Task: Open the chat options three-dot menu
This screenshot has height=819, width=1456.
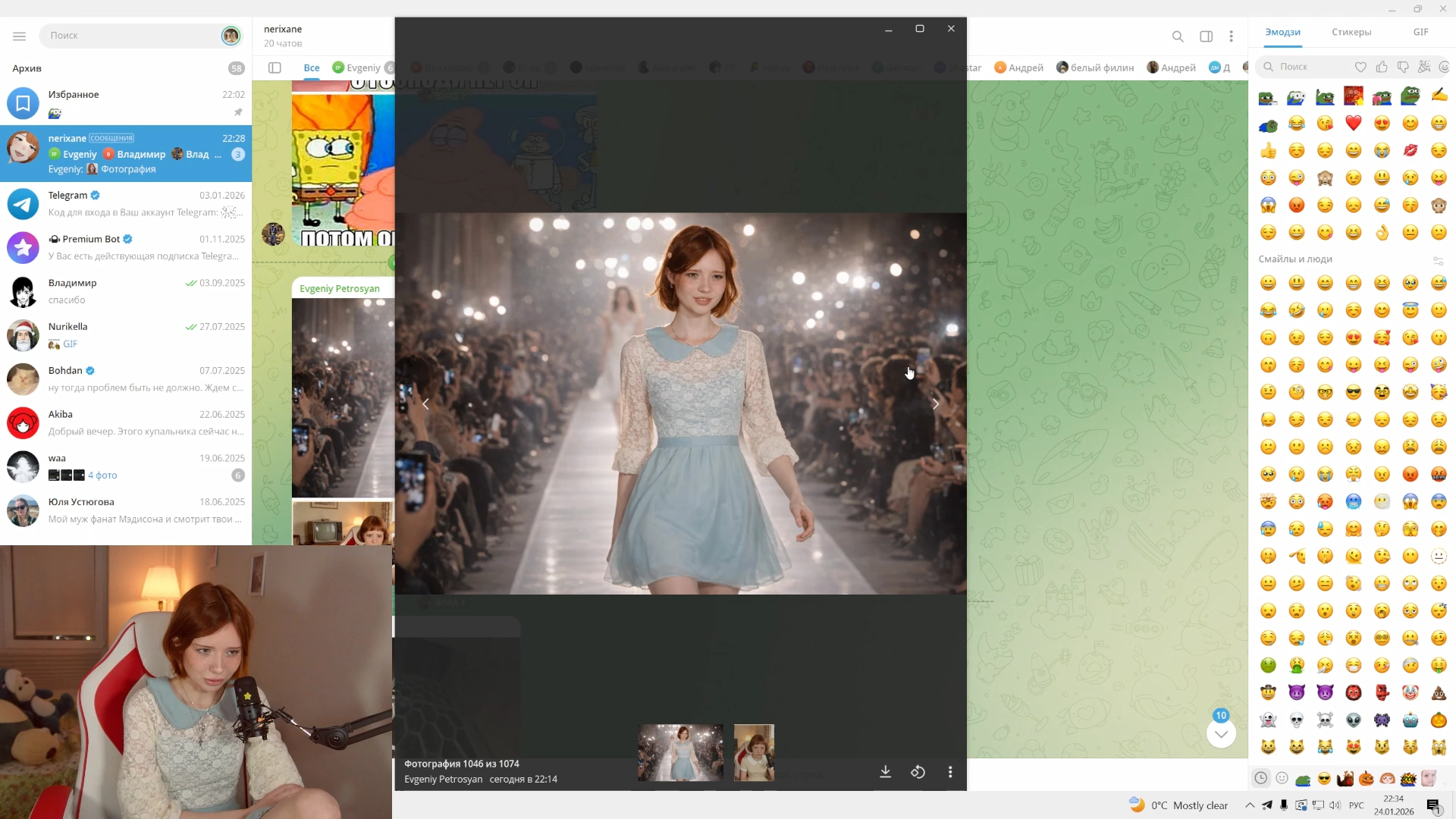Action: [x=1231, y=36]
